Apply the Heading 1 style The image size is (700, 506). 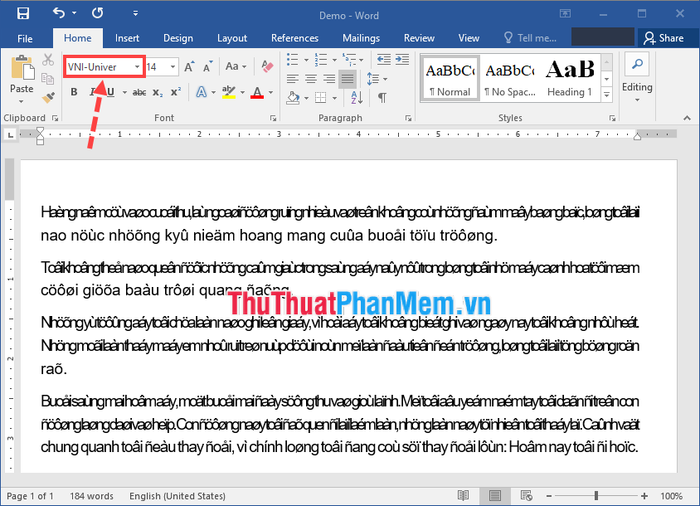tap(570, 78)
